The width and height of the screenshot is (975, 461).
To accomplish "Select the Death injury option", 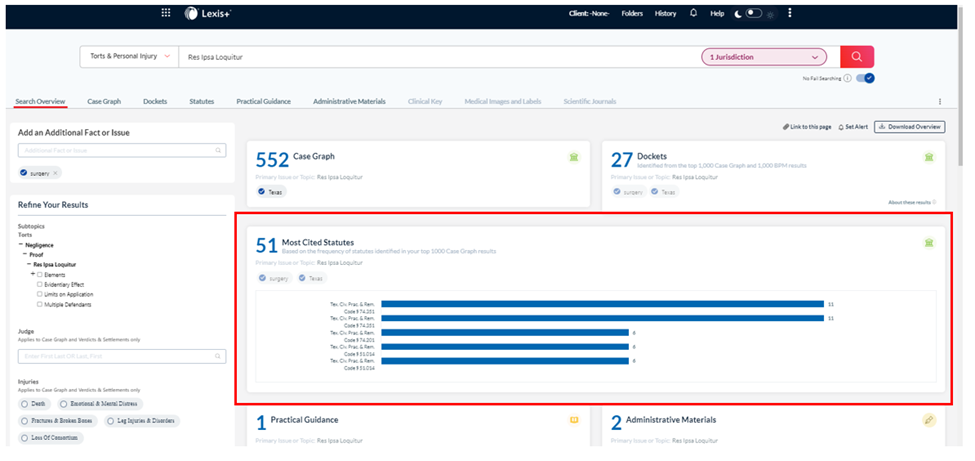I will coord(34,404).
